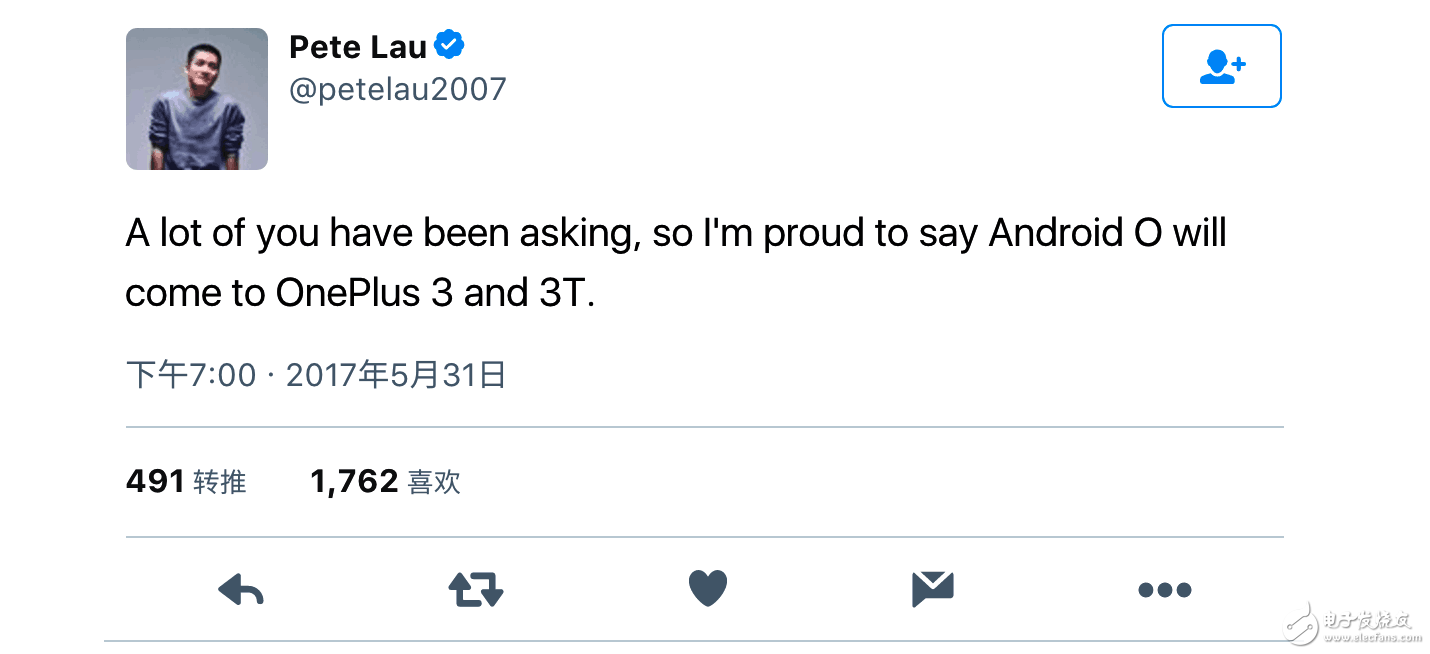The image size is (1430, 654).
Task: Retweet the Android O announcement
Action: pos(475,590)
